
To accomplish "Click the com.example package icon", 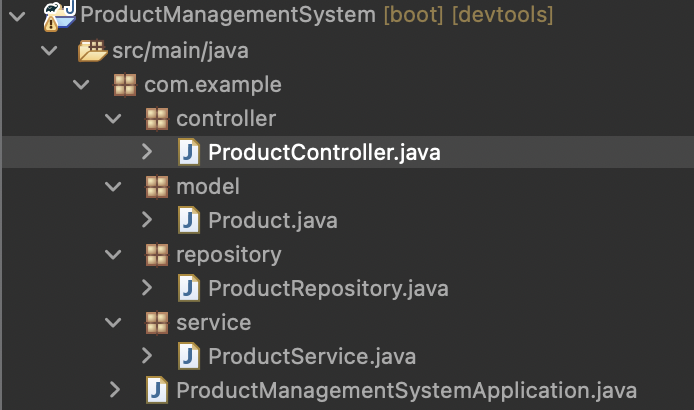I will click(x=125, y=85).
